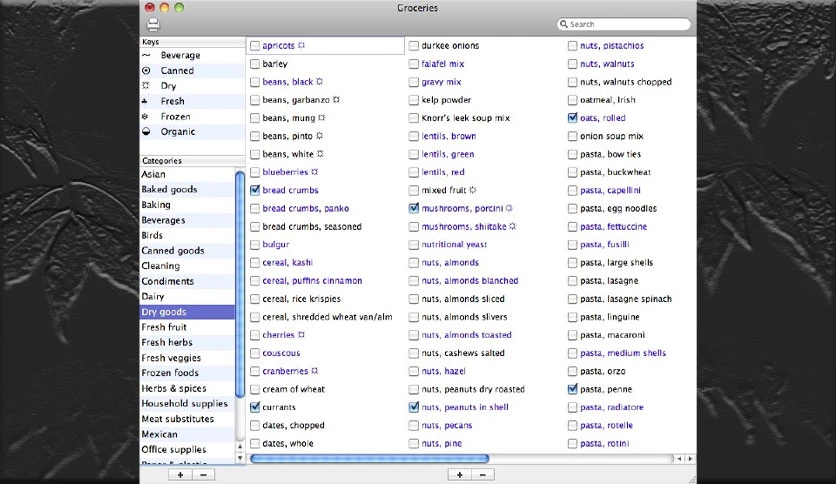Check the barley checkbox
836x484 pixels.
point(255,64)
